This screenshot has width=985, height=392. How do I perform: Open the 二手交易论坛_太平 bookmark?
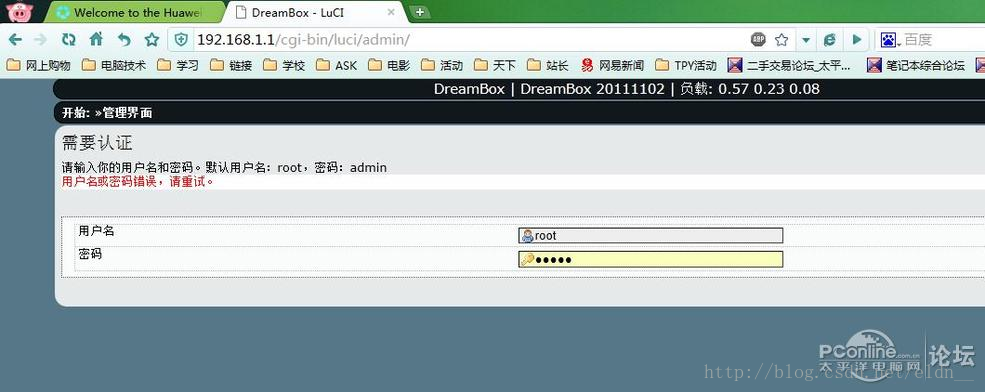click(x=790, y=65)
